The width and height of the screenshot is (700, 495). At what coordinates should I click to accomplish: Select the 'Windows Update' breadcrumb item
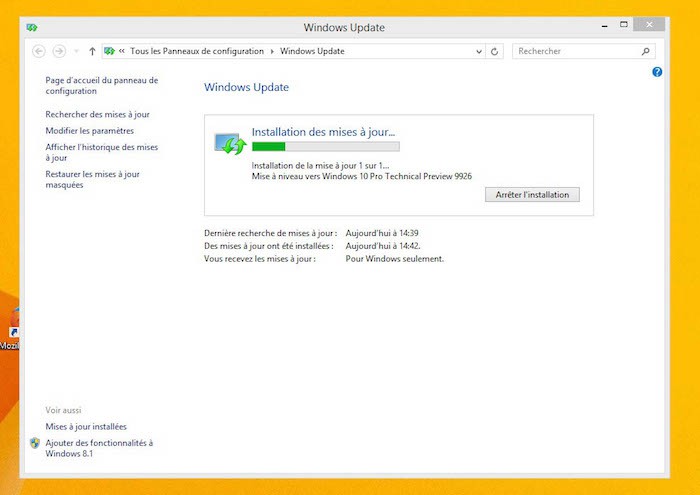point(312,51)
